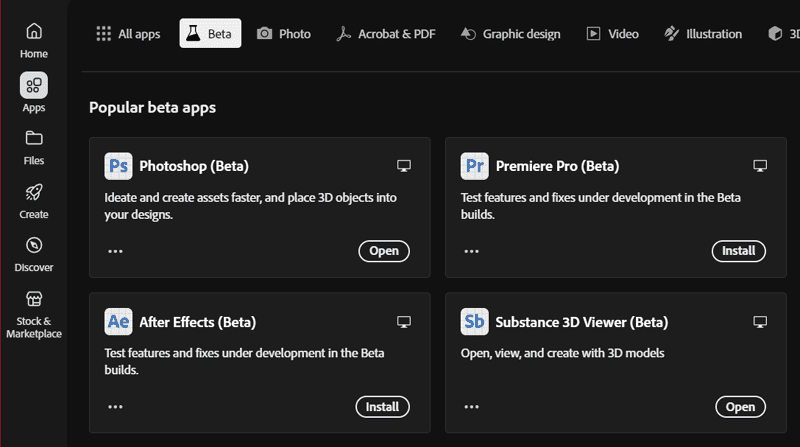
Task: Open Substance 3D Viewer (Beta)
Action: pos(741,407)
